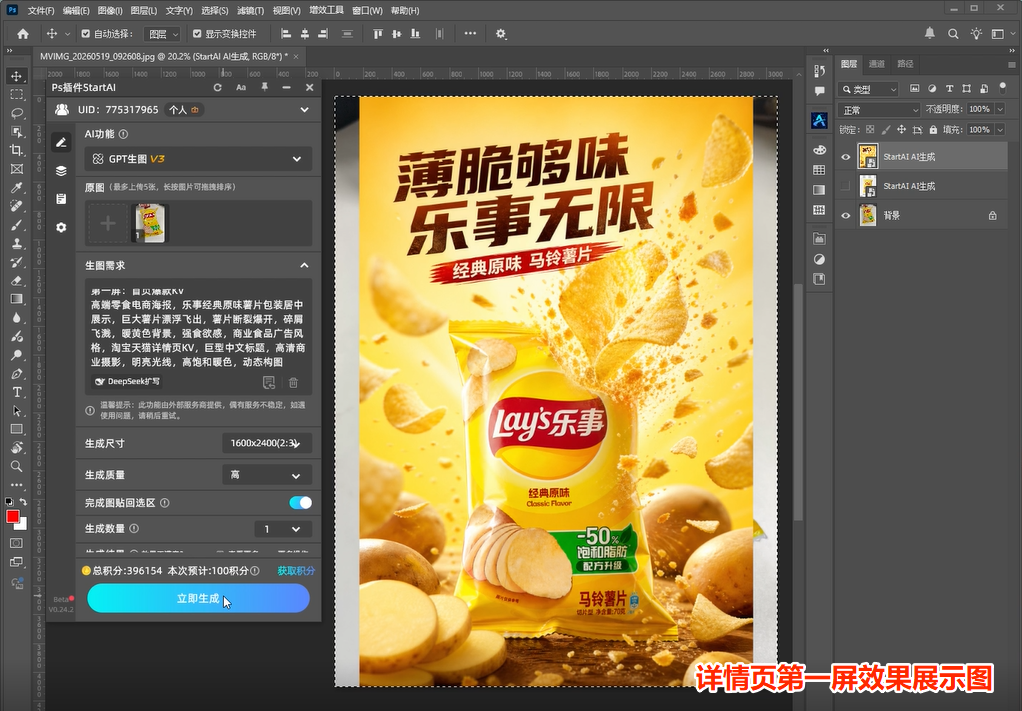Open the 不透明度 100% field
This screenshot has width=1022, height=711.
[980, 109]
